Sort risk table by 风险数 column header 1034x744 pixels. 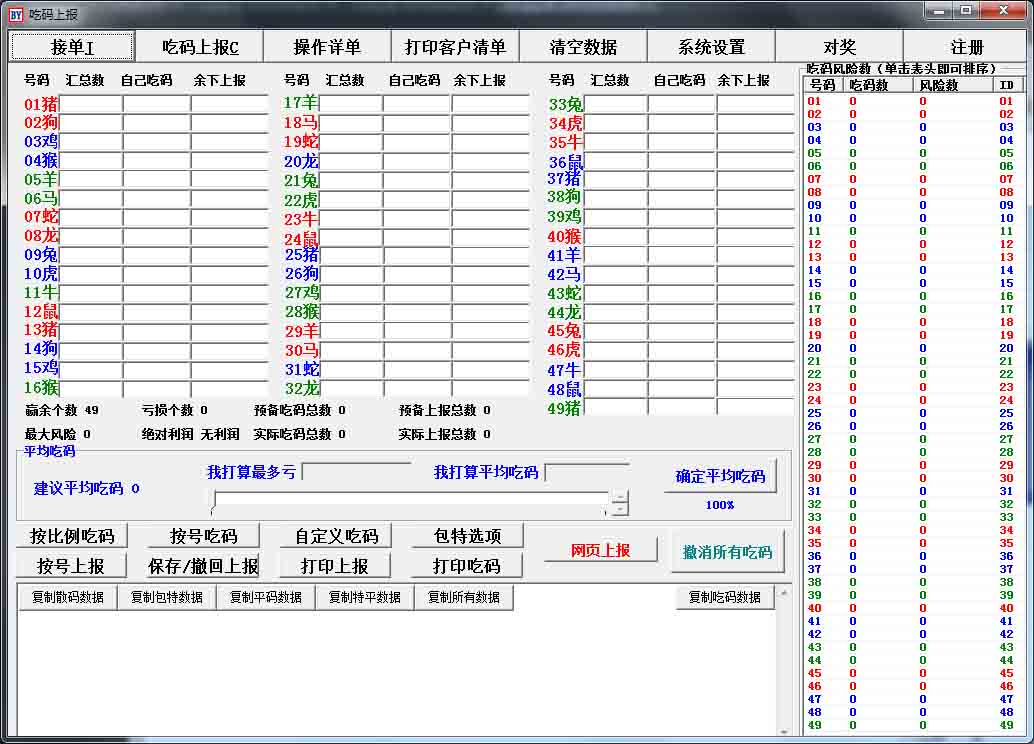coord(938,85)
